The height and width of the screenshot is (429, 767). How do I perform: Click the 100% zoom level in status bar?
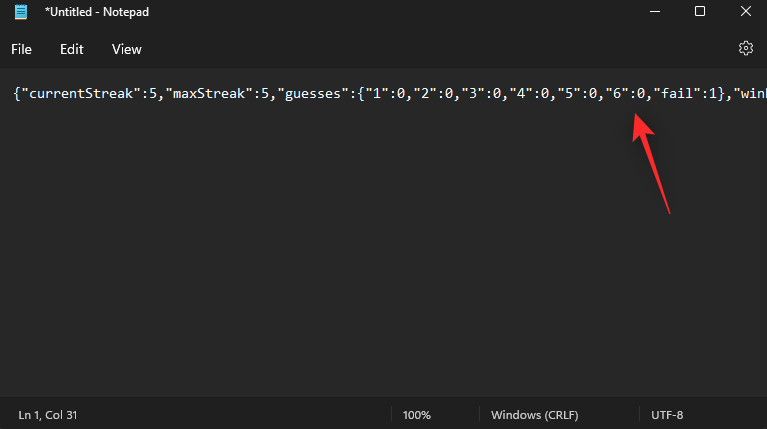click(417, 414)
